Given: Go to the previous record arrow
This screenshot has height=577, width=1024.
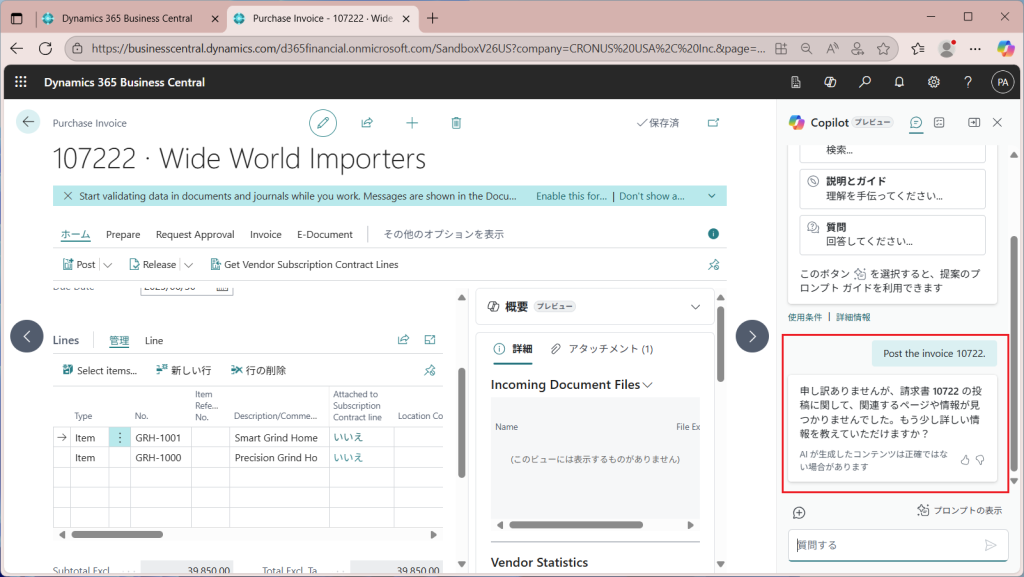Looking at the screenshot, I should pyautogui.click(x=27, y=336).
